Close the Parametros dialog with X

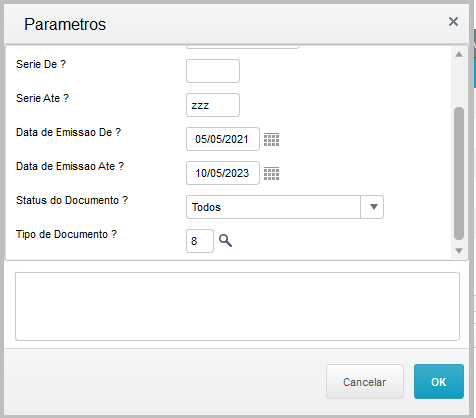pos(453,22)
